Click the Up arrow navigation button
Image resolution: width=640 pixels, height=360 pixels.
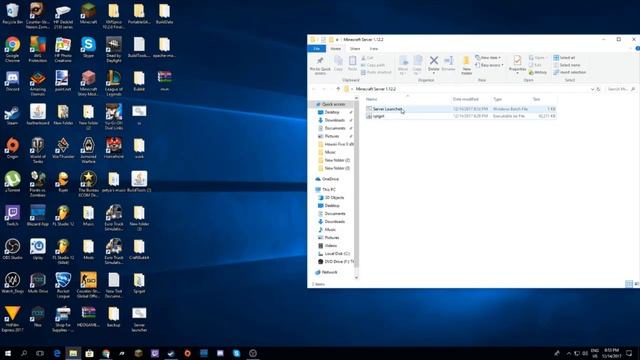(x=338, y=89)
